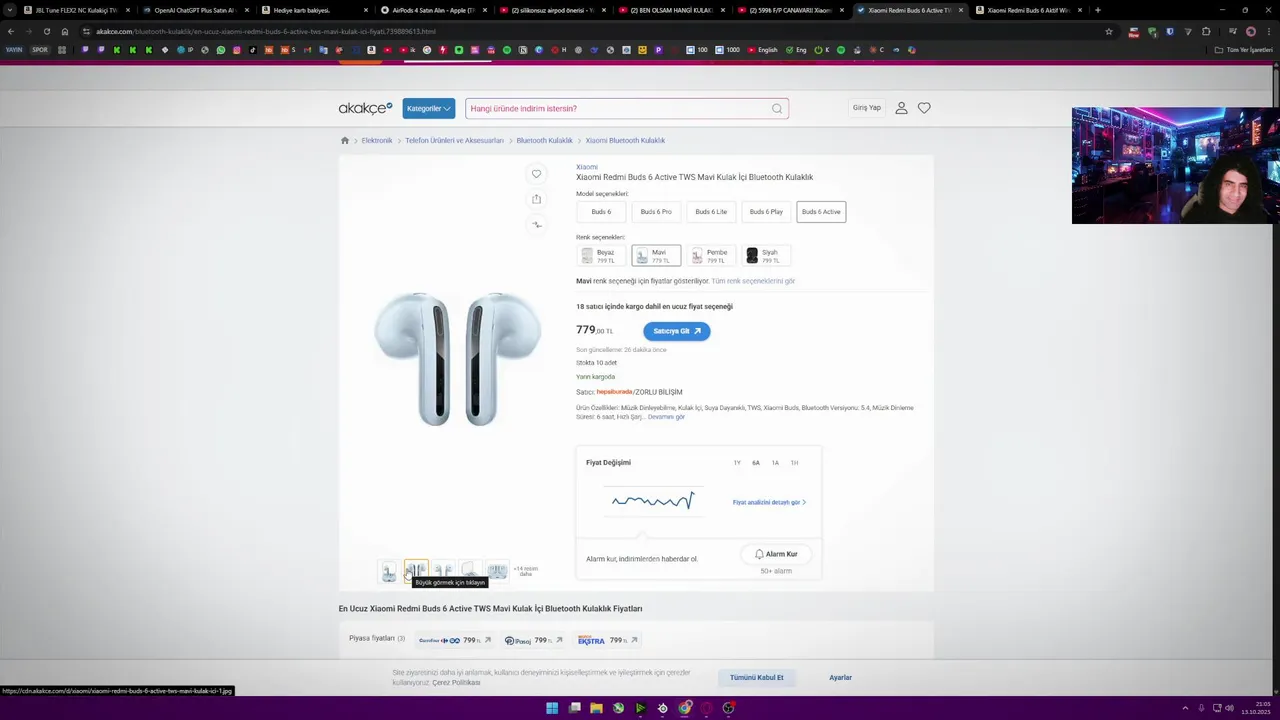Open the user account icon in header

pyautogui.click(x=901, y=108)
